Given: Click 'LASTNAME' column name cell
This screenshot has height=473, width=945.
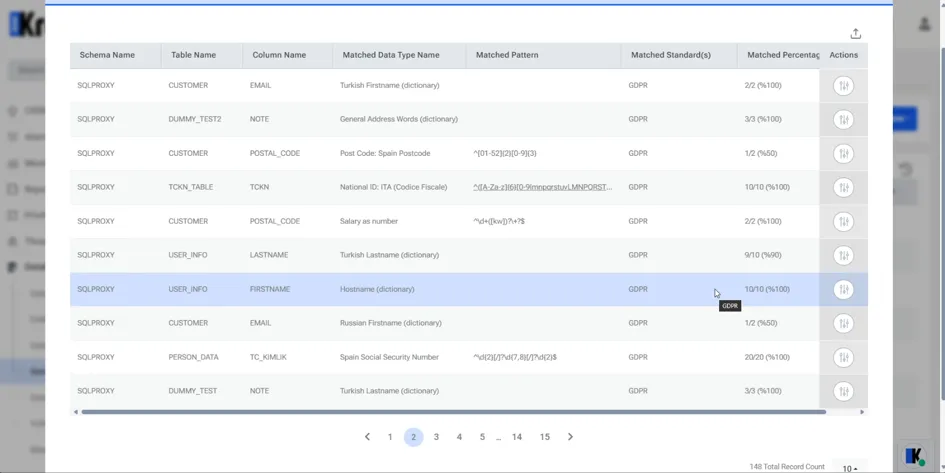Looking at the screenshot, I should coord(269,255).
